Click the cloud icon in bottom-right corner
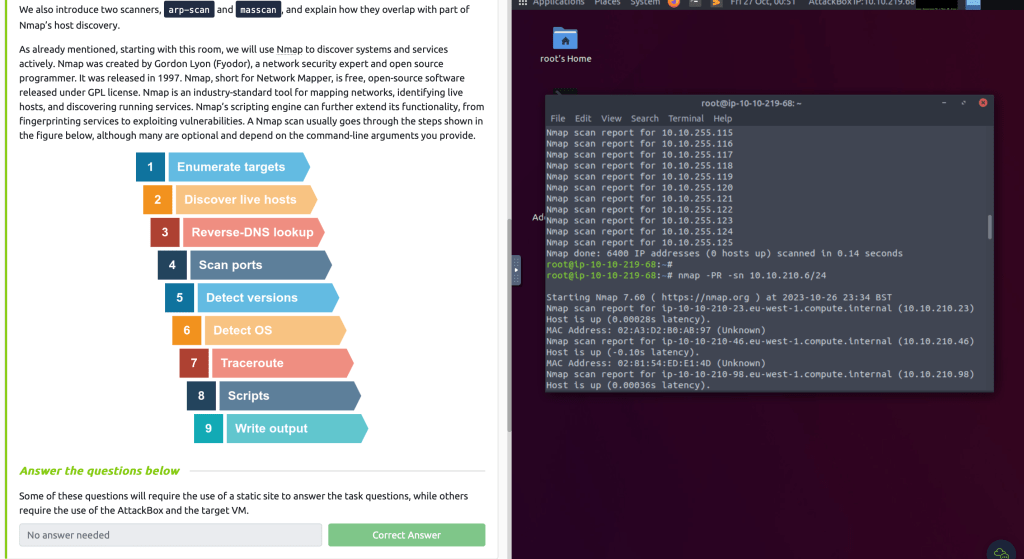Viewport: 1024px width, 559px height. (999, 549)
